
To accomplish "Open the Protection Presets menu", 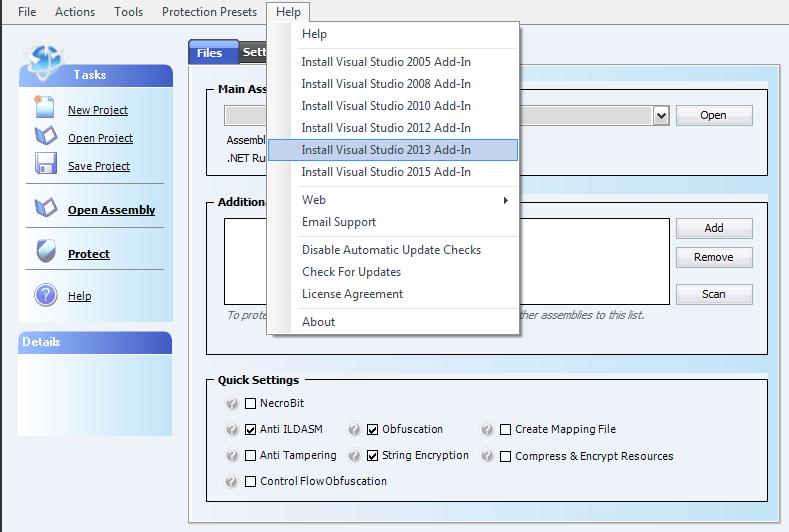I will (209, 12).
